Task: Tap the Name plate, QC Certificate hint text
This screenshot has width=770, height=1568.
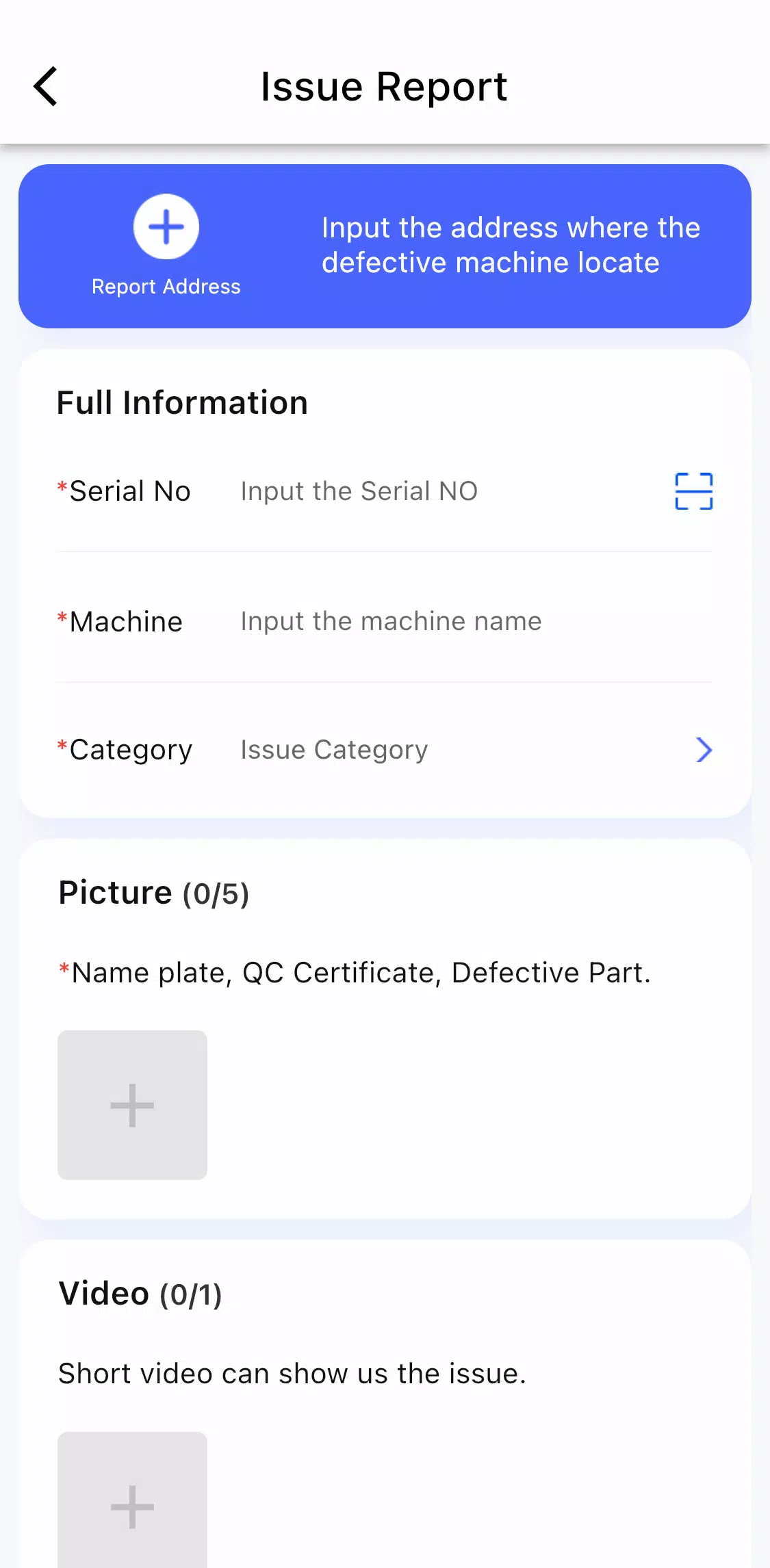Action: click(355, 972)
